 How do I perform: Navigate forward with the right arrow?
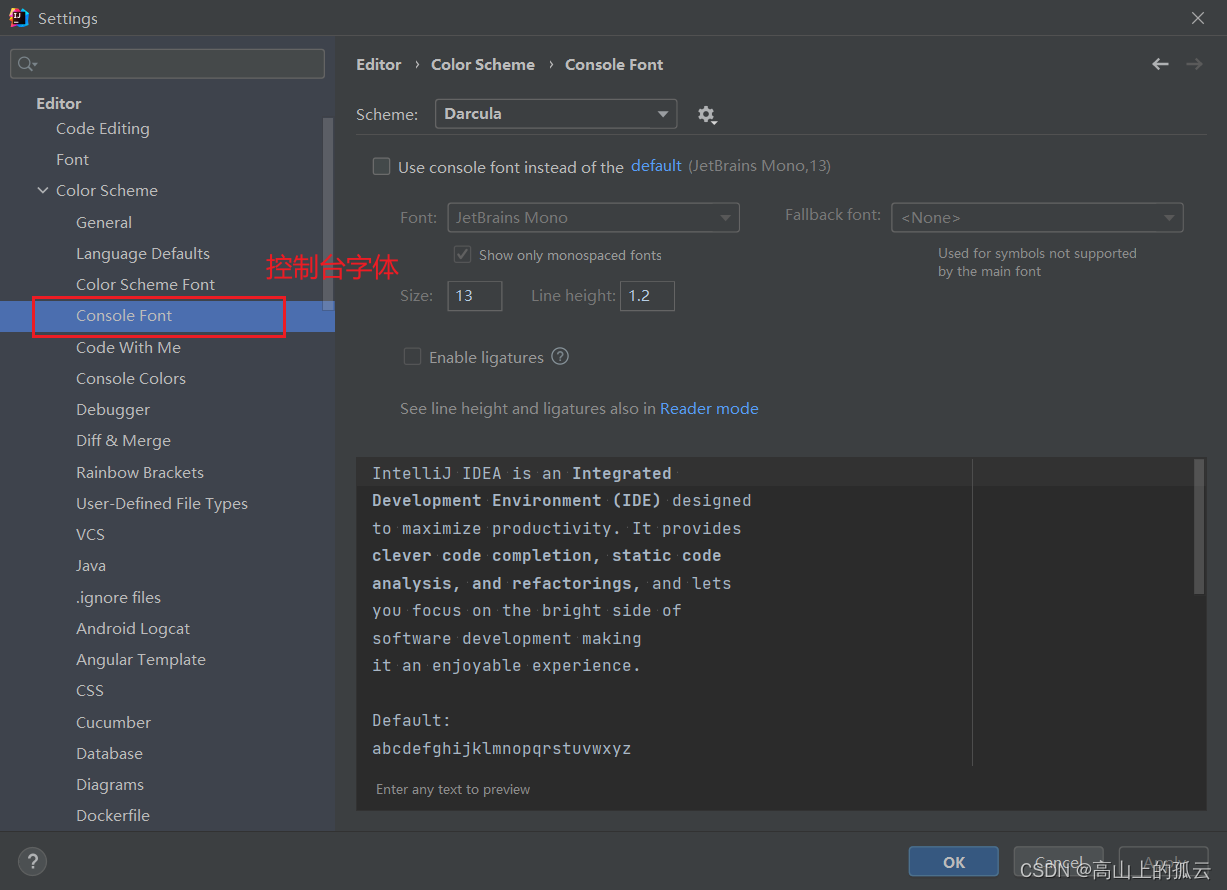pyautogui.click(x=1194, y=64)
